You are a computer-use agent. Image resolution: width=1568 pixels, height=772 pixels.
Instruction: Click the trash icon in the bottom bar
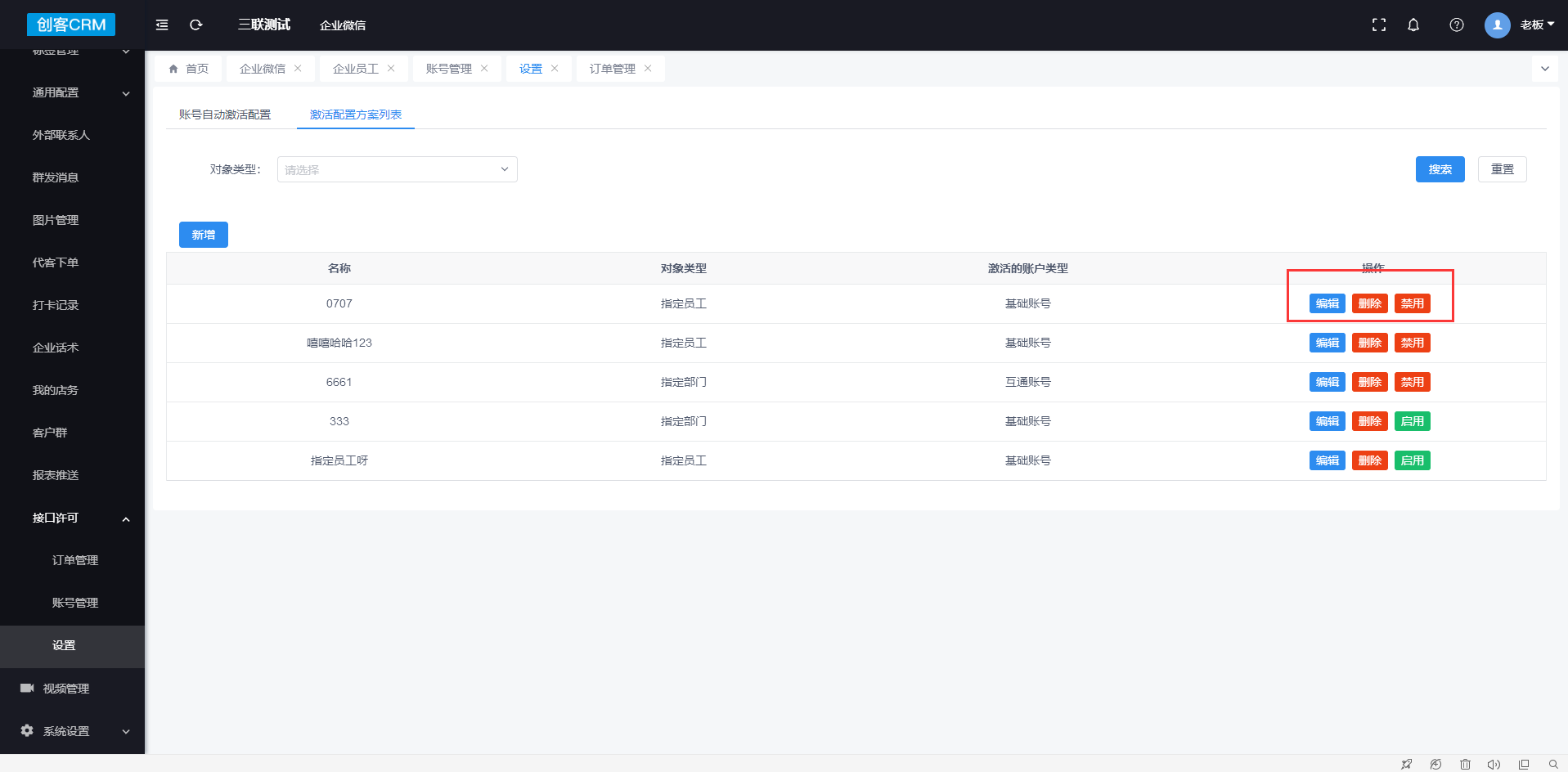coord(1465,764)
